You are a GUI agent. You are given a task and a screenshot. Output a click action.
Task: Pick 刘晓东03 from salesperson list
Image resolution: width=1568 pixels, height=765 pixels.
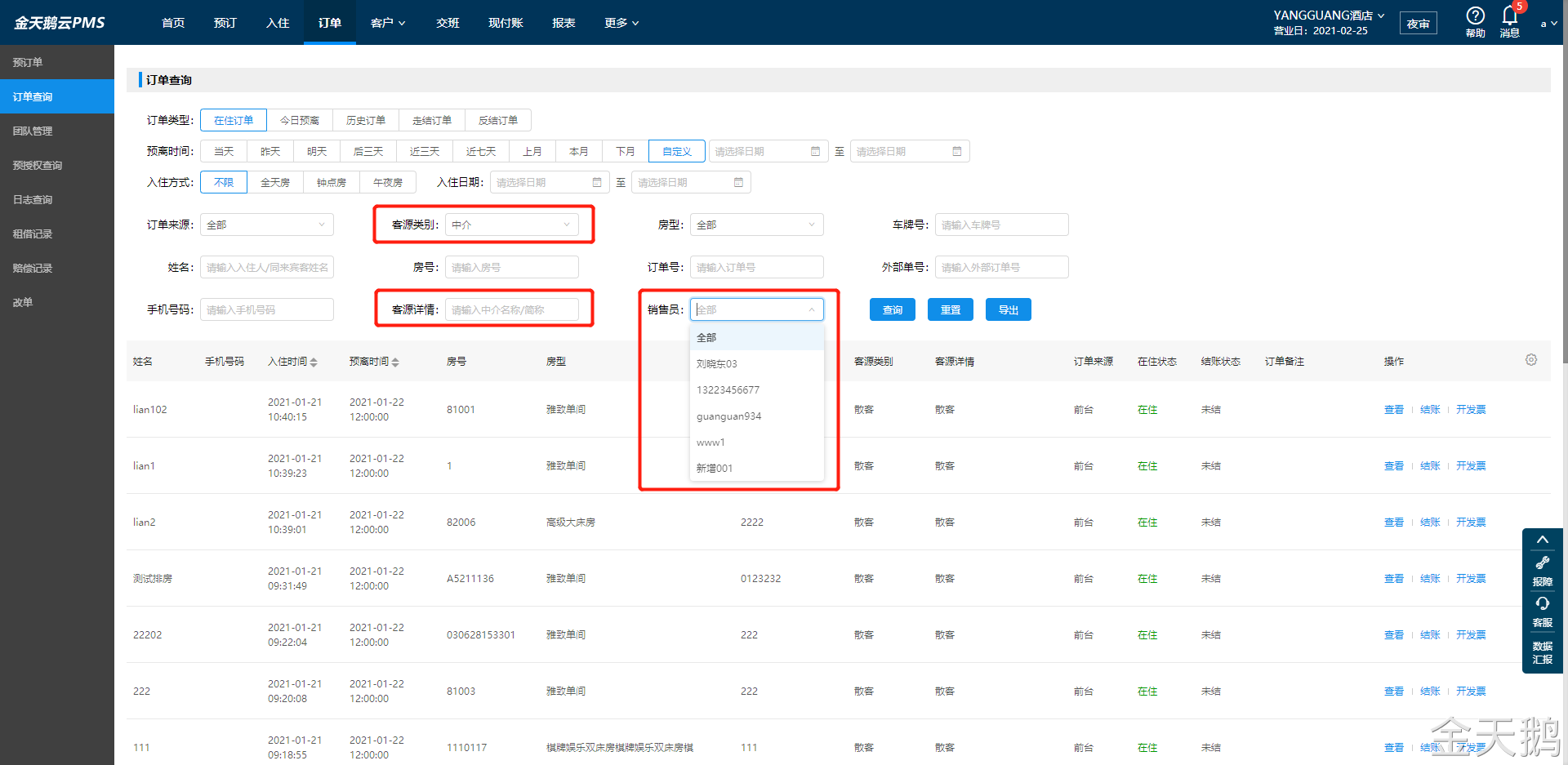pyautogui.click(x=757, y=364)
